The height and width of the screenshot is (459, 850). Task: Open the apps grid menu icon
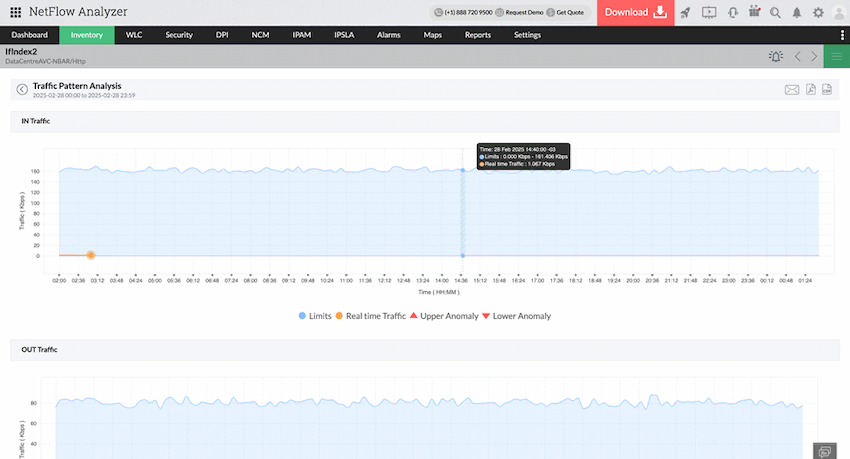16,12
